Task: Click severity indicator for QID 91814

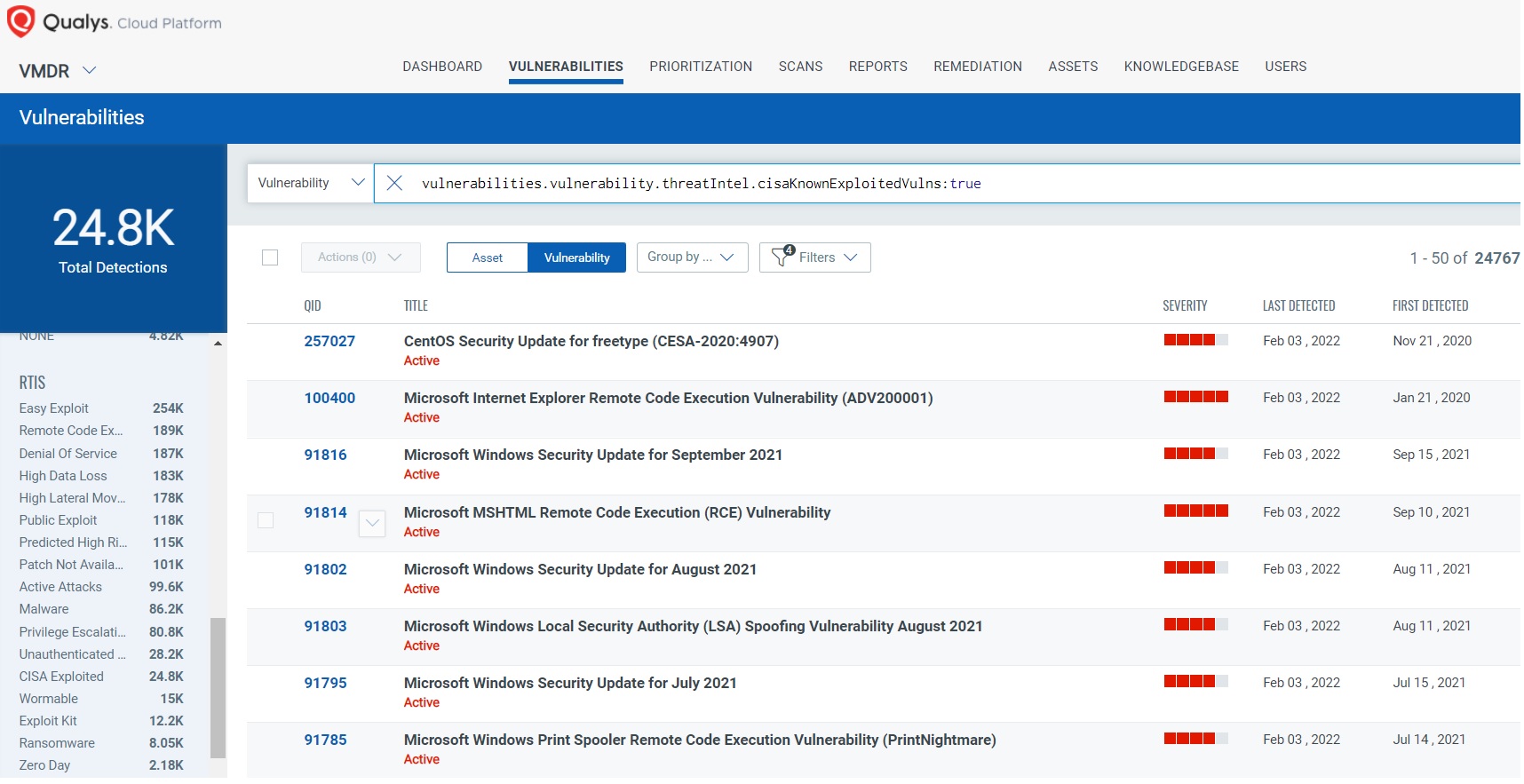Action: 1195,511
